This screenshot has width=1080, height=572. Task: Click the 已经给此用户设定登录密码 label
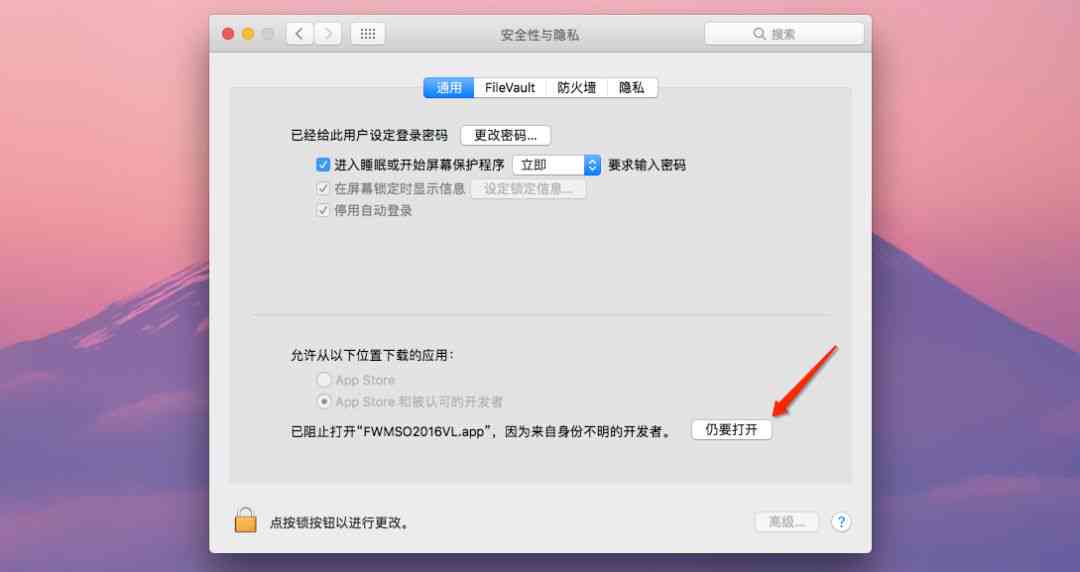pos(369,135)
